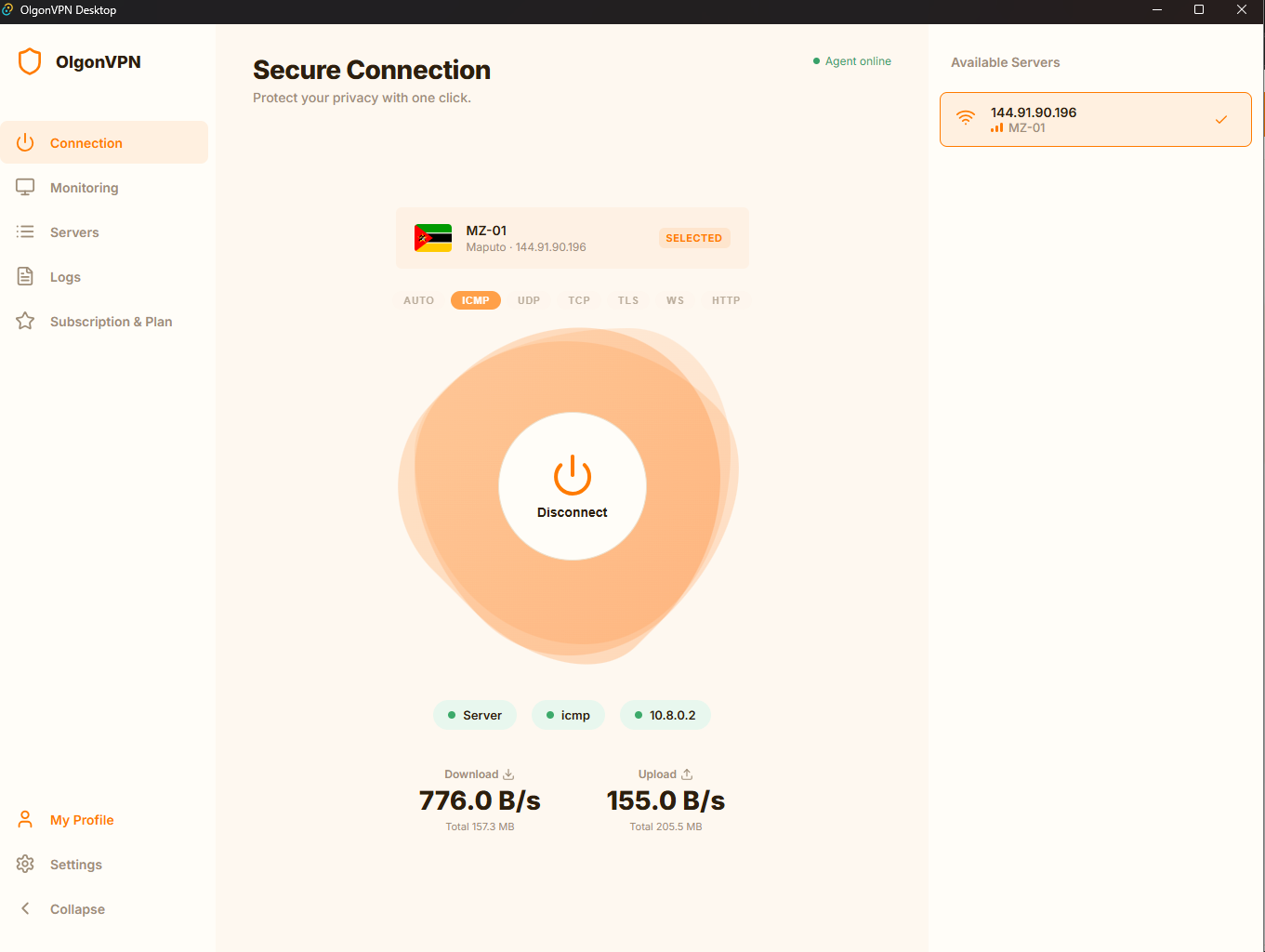
Task: Click Total 205.5 MB text
Action: (665, 826)
